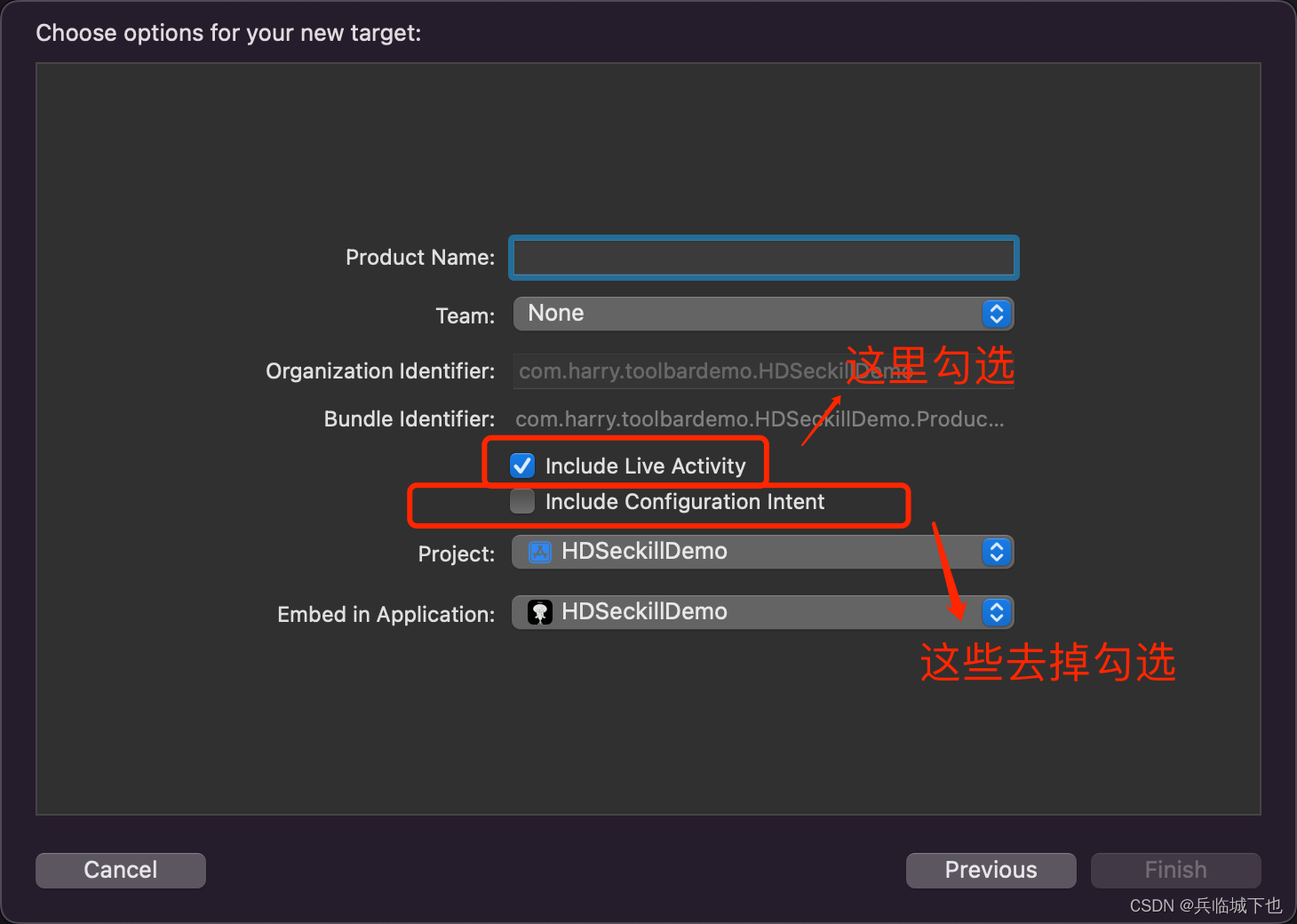1297x924 pixels.
Task: Click the 'Include Configuration Intent' label text
Action: [685, 502]
